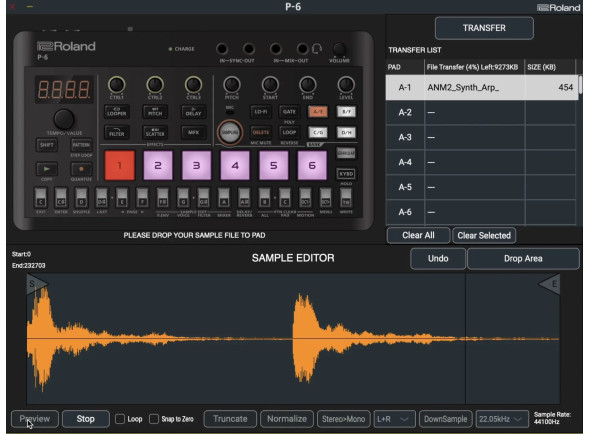
Task: Click the LOOP button next to DELETE
Action: coord(289,132)
